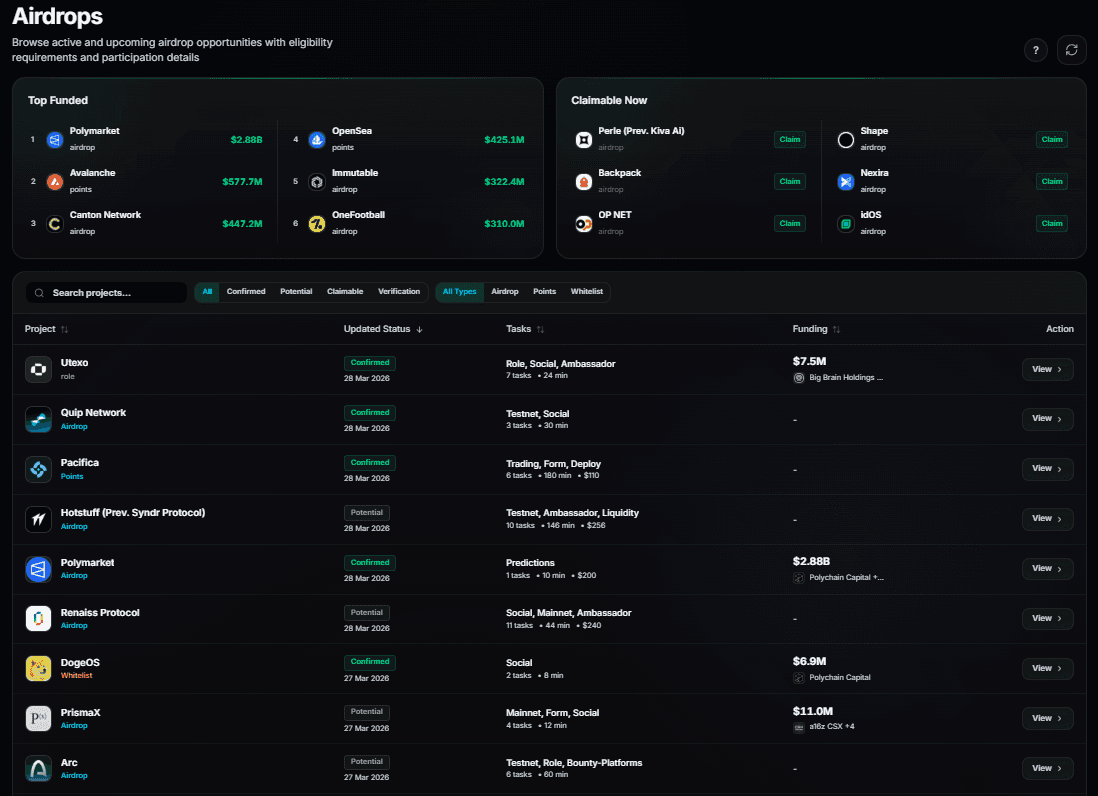Screen dimensions: 1098x796
Task: Click the Pacifica project icon
Action: point(39,469)
